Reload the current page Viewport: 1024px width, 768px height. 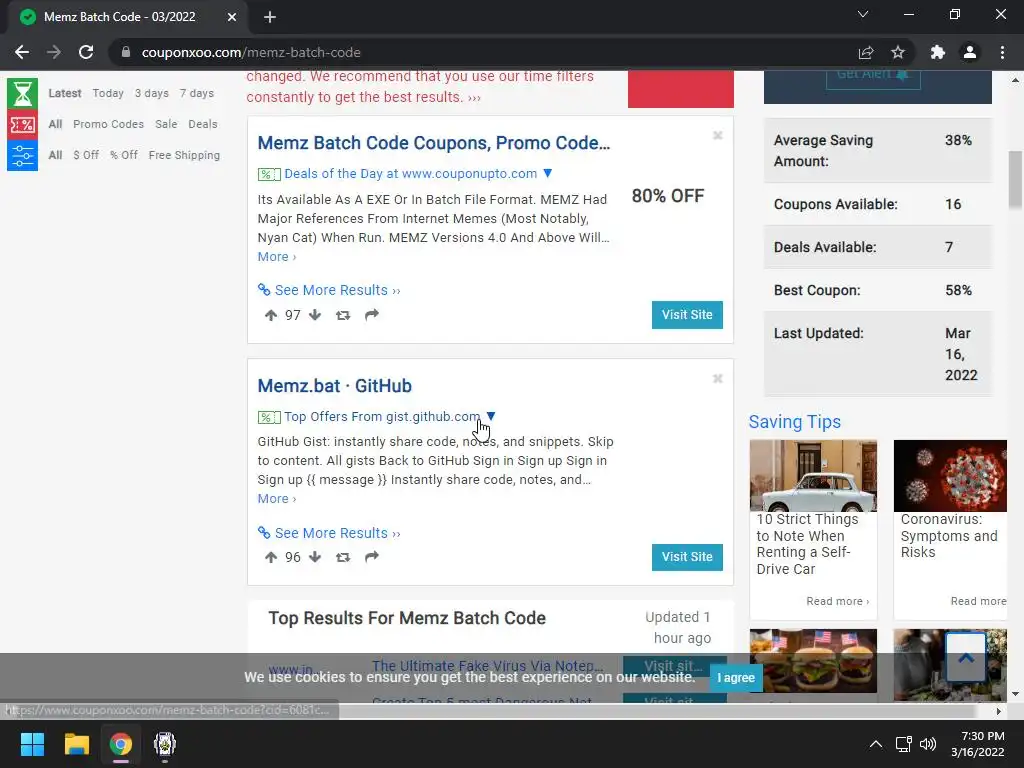coord(86,52)
